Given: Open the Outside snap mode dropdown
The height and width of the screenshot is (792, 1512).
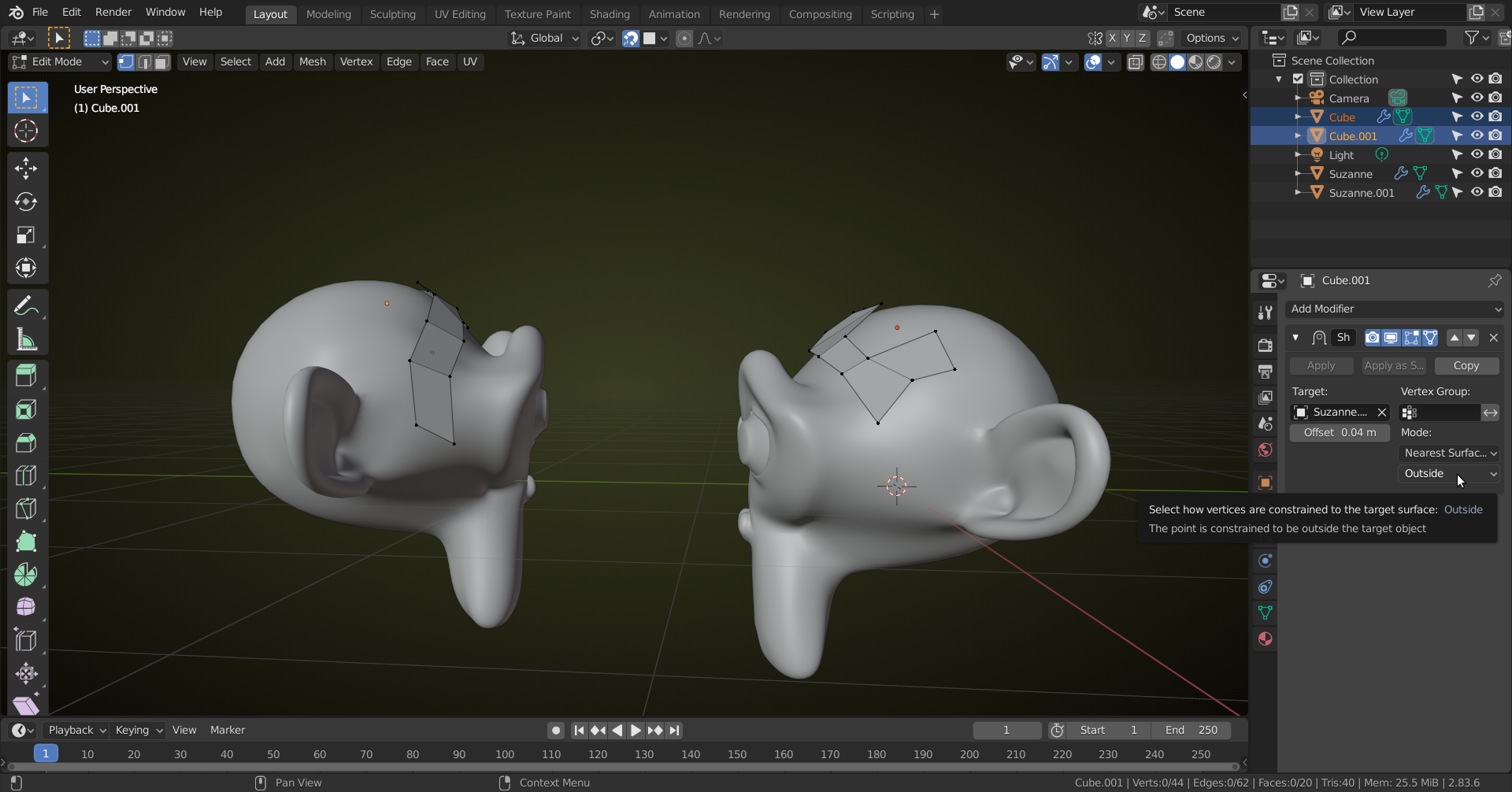Looking at the screenshot, I should [x=1450, y=473].
